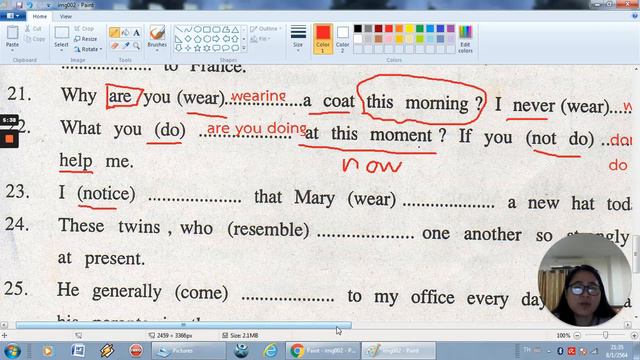Choose the Oval shape

coord(198,29)
